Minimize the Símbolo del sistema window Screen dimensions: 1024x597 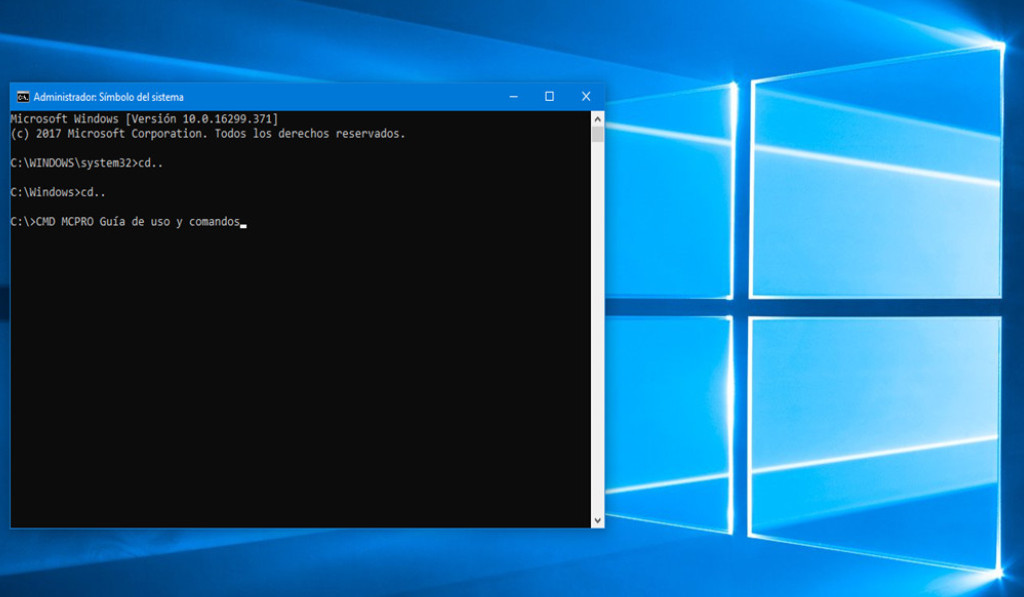[x=513, y=97]
